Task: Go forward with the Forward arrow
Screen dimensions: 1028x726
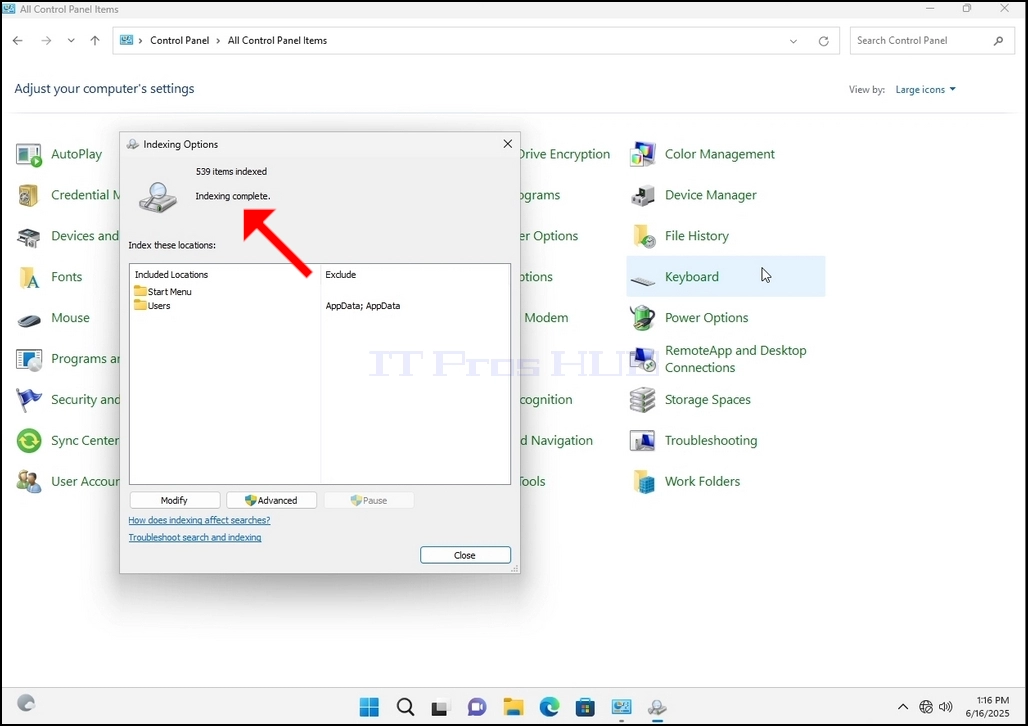Action: (x=46, y=41)
